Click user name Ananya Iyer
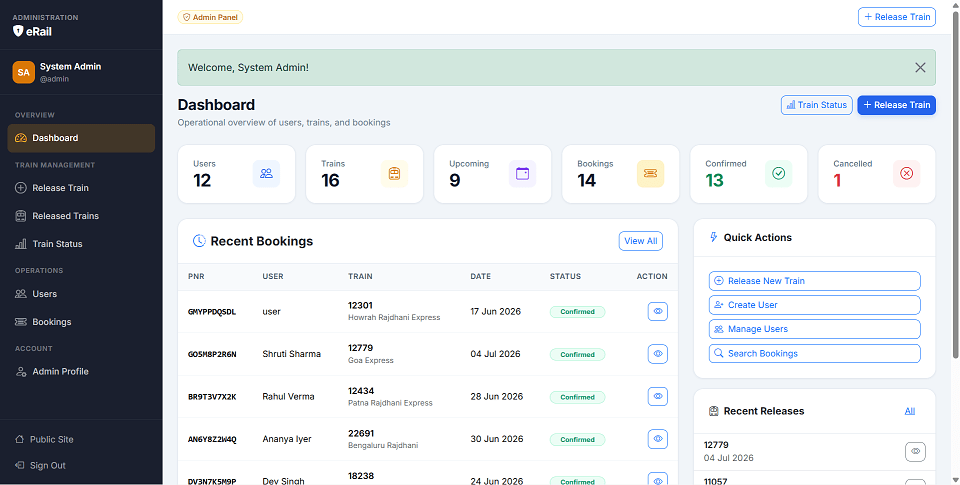Image resolution: width=960 pixels, height=485 pixels. 287,439
